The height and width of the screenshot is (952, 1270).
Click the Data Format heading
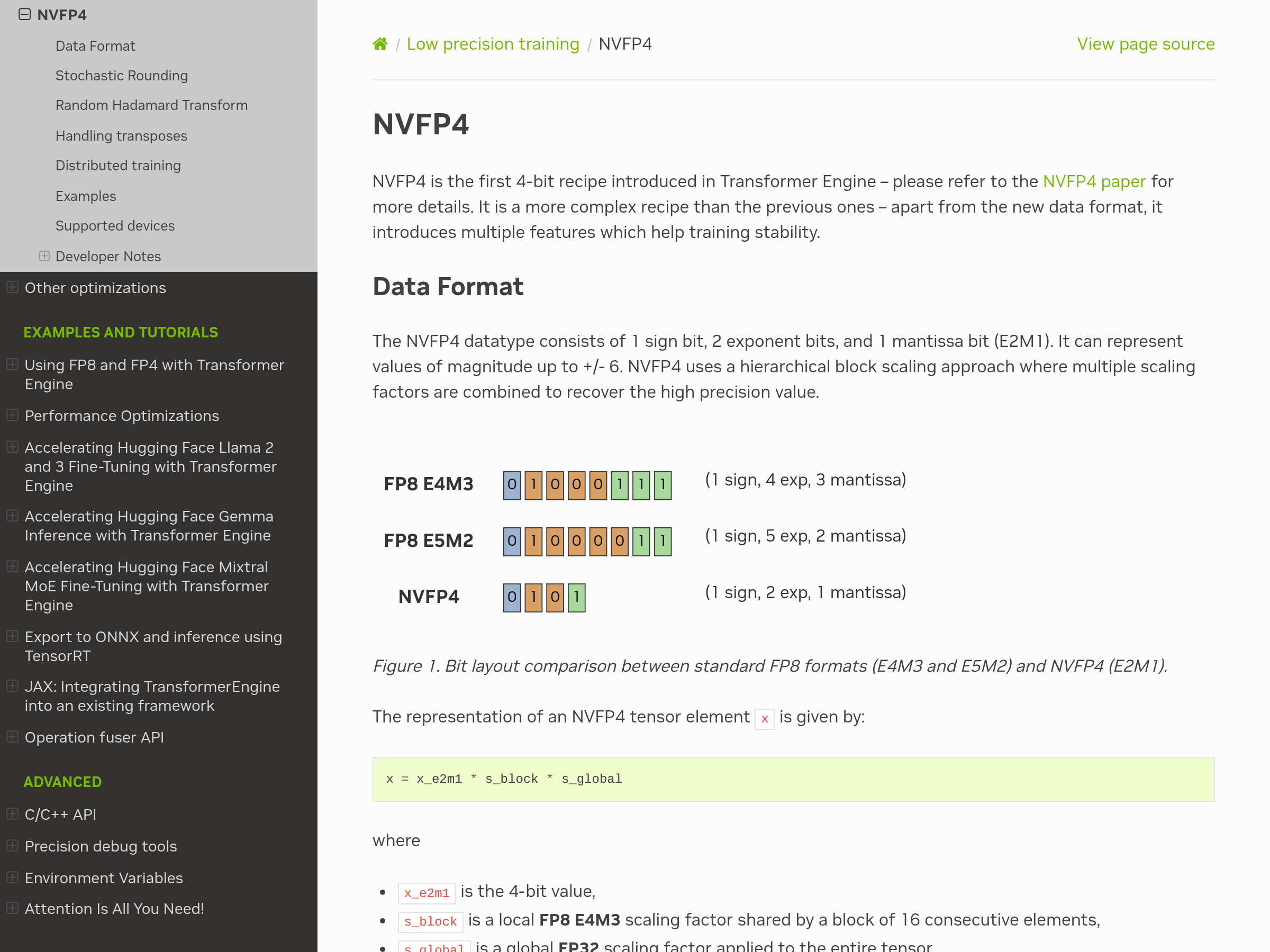point(448,286)
